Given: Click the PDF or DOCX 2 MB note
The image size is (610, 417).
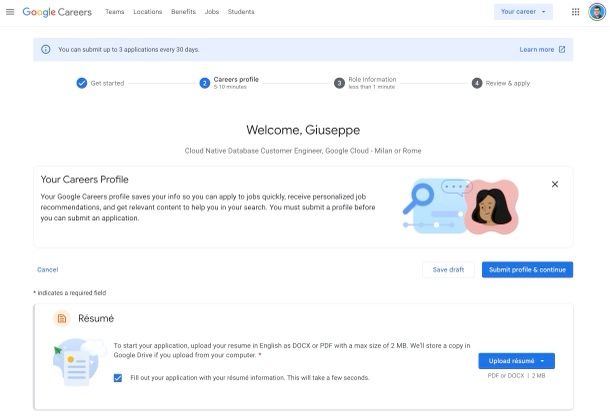Looking at the screenshot, I should tap(516, 376).
